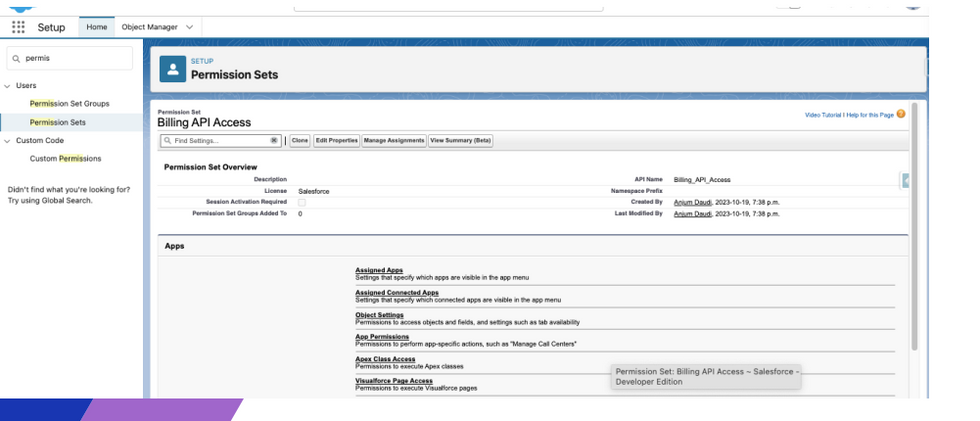The width and height of the screenshot is (980, 421).
Task: Click the Permission Set Overview heading
Action: [x=211, y=167]
